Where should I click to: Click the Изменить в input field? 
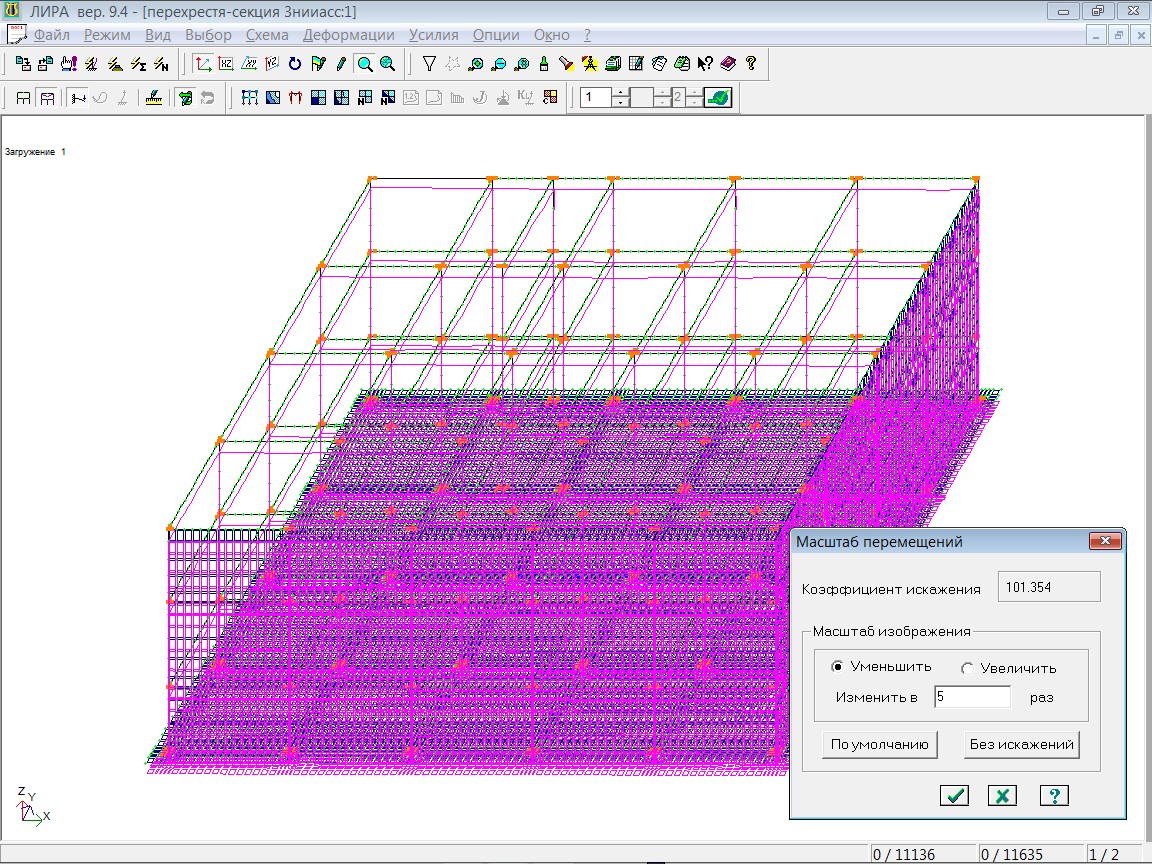(971, 697)
